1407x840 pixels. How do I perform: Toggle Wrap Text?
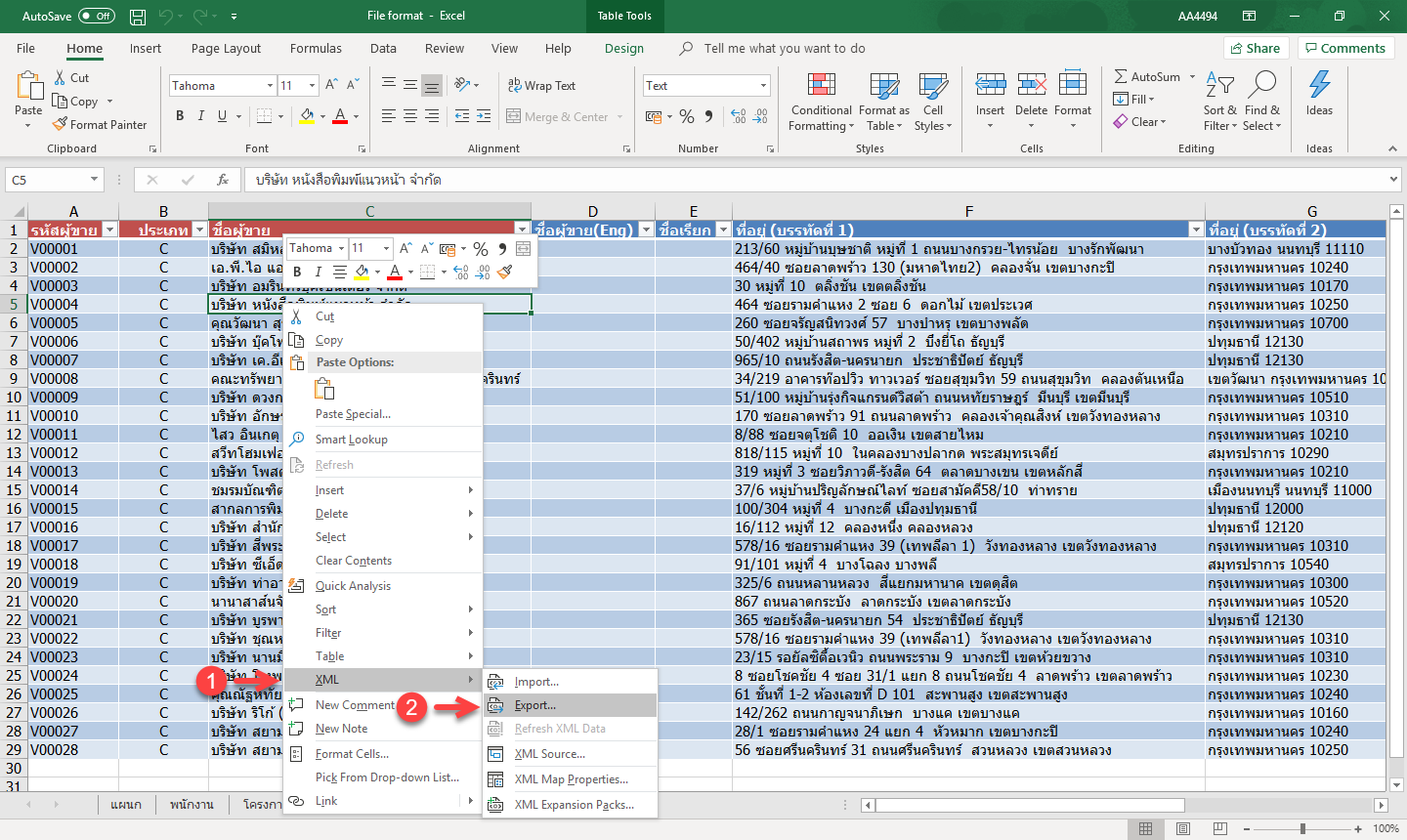[x=542, y=86]
